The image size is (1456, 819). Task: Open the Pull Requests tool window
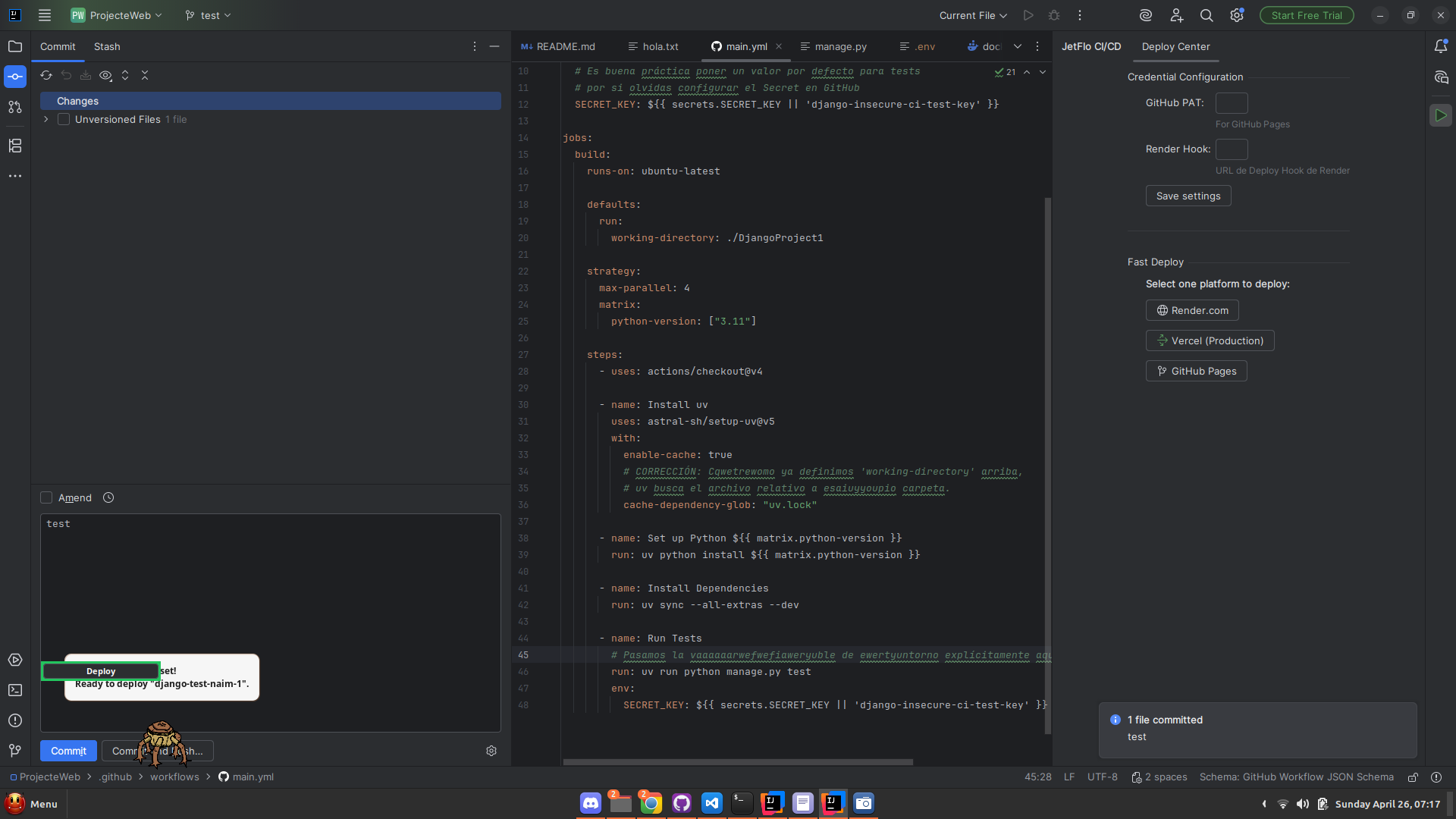coord(15,107)
